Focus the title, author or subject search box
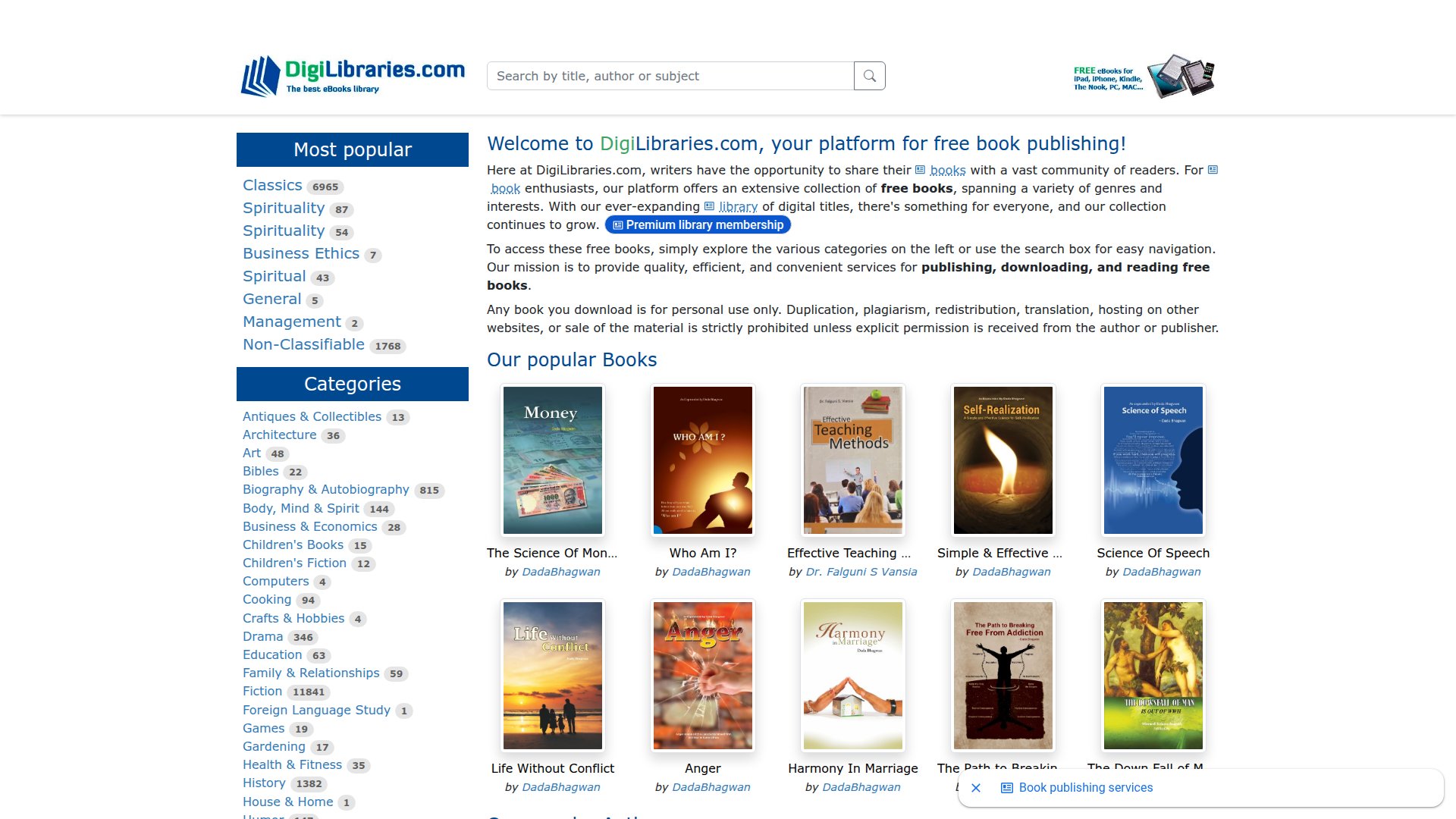 [x=670, y=76]
